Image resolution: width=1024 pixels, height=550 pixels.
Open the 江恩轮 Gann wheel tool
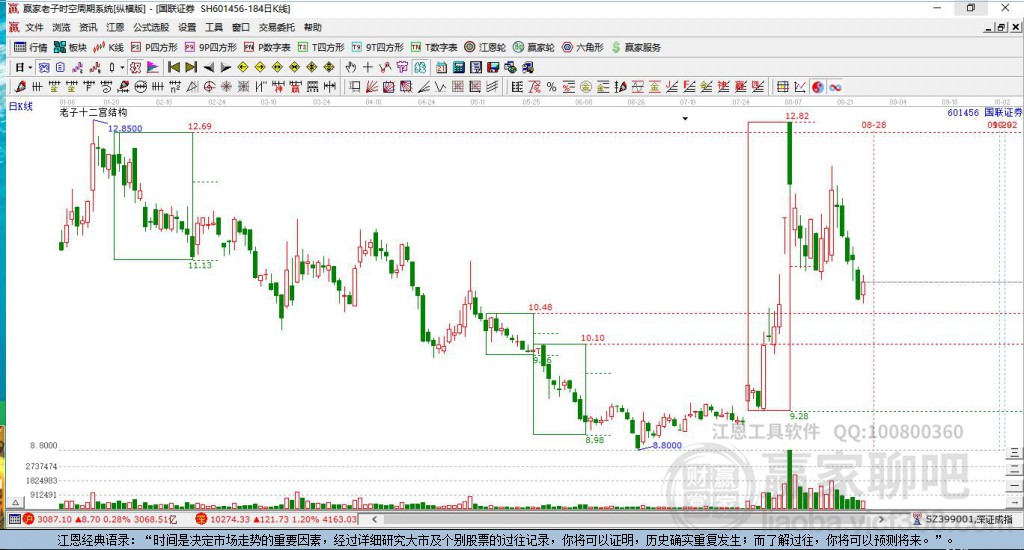tap(485, 47)
